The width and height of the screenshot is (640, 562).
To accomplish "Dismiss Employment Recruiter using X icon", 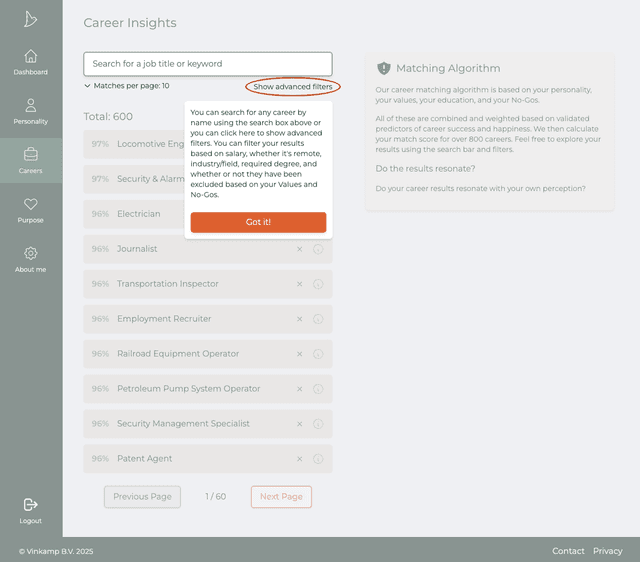I will pyautogui.click(x=300, y=319).
